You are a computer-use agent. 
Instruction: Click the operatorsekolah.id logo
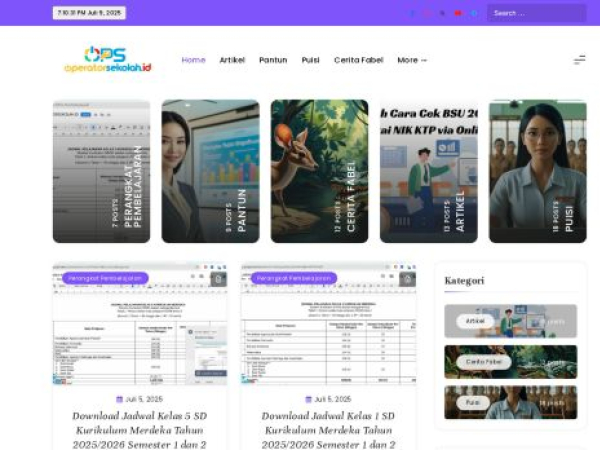pos(106,59)
